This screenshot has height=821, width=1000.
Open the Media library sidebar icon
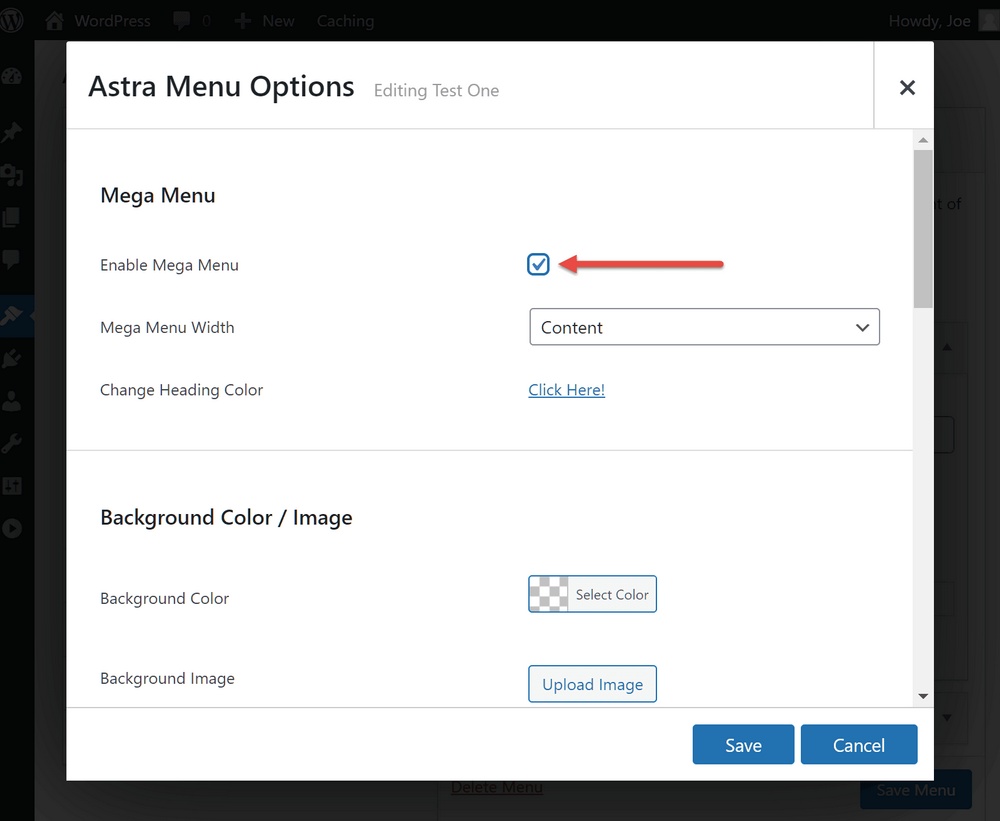(x=12, y=176)
